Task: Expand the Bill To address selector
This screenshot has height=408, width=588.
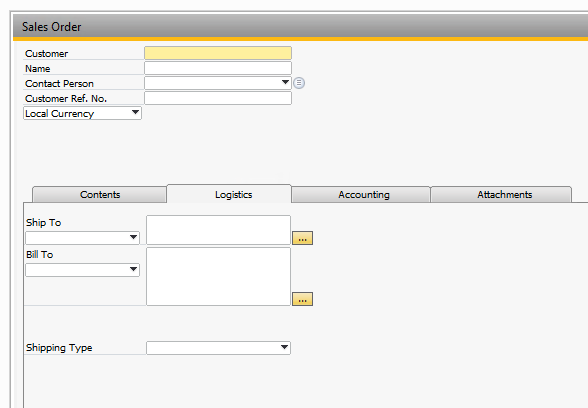Action: coord(82,270)
